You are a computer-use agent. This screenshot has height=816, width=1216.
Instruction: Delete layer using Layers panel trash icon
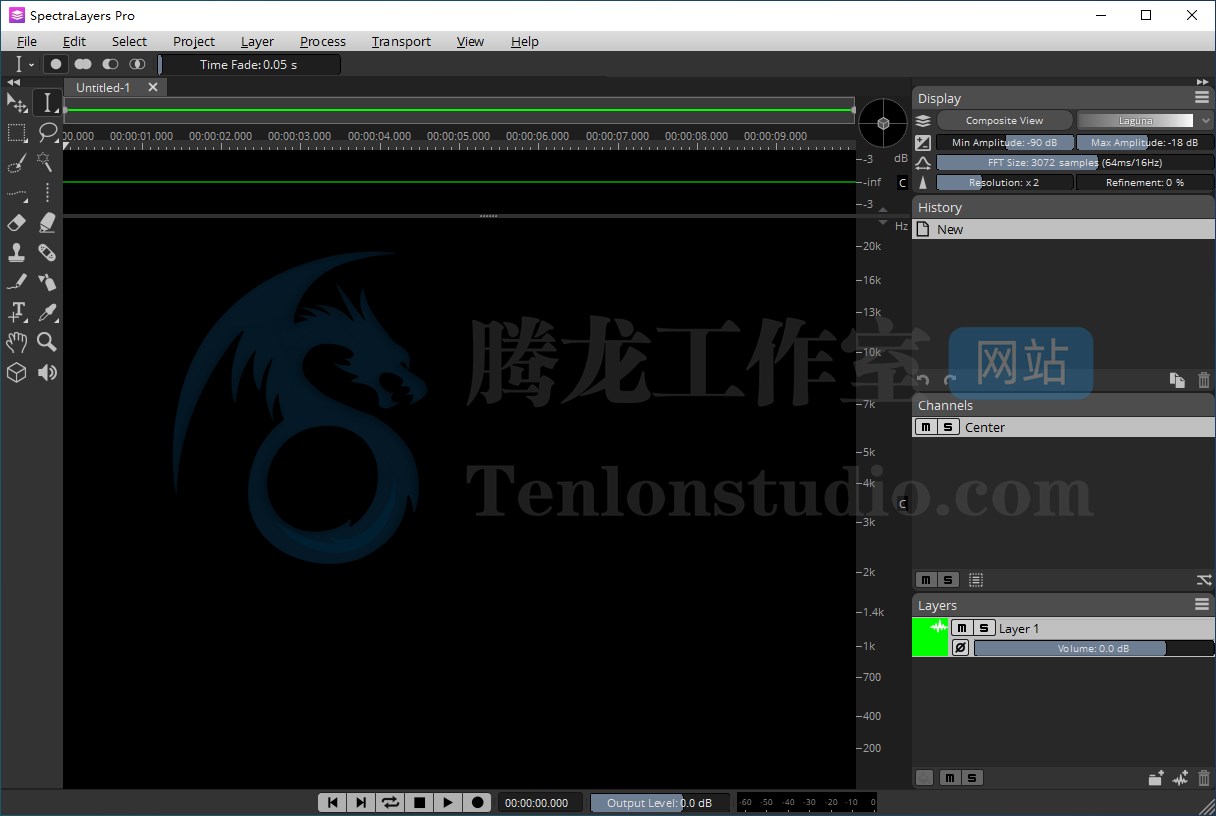click(1203, 778)
